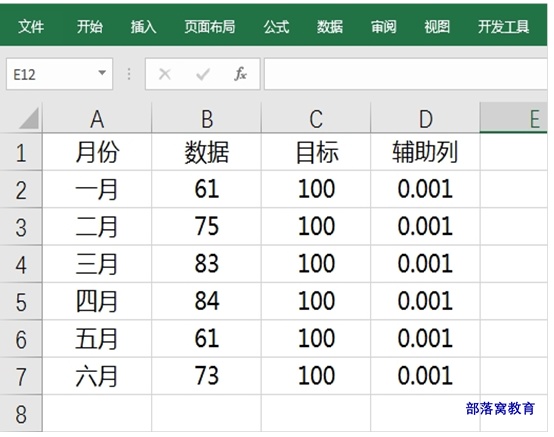Select column B header
554x437 pixels.
tap(207, 119)
